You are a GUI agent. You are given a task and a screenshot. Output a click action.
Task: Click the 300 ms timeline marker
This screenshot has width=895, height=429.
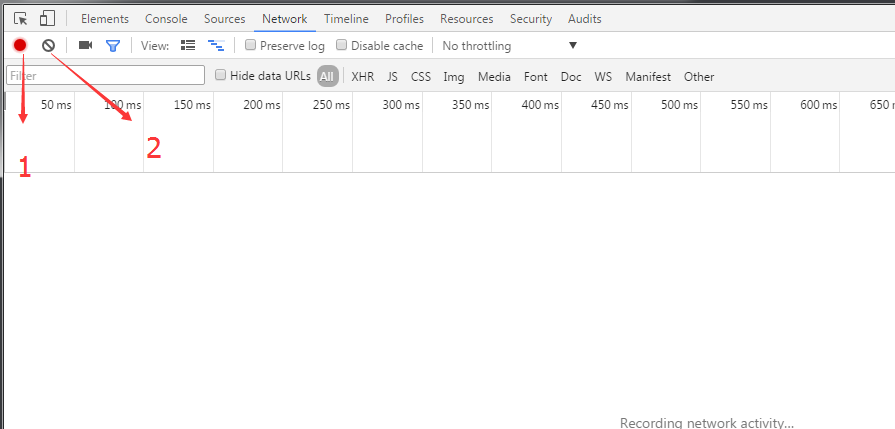tap(400, 105)
